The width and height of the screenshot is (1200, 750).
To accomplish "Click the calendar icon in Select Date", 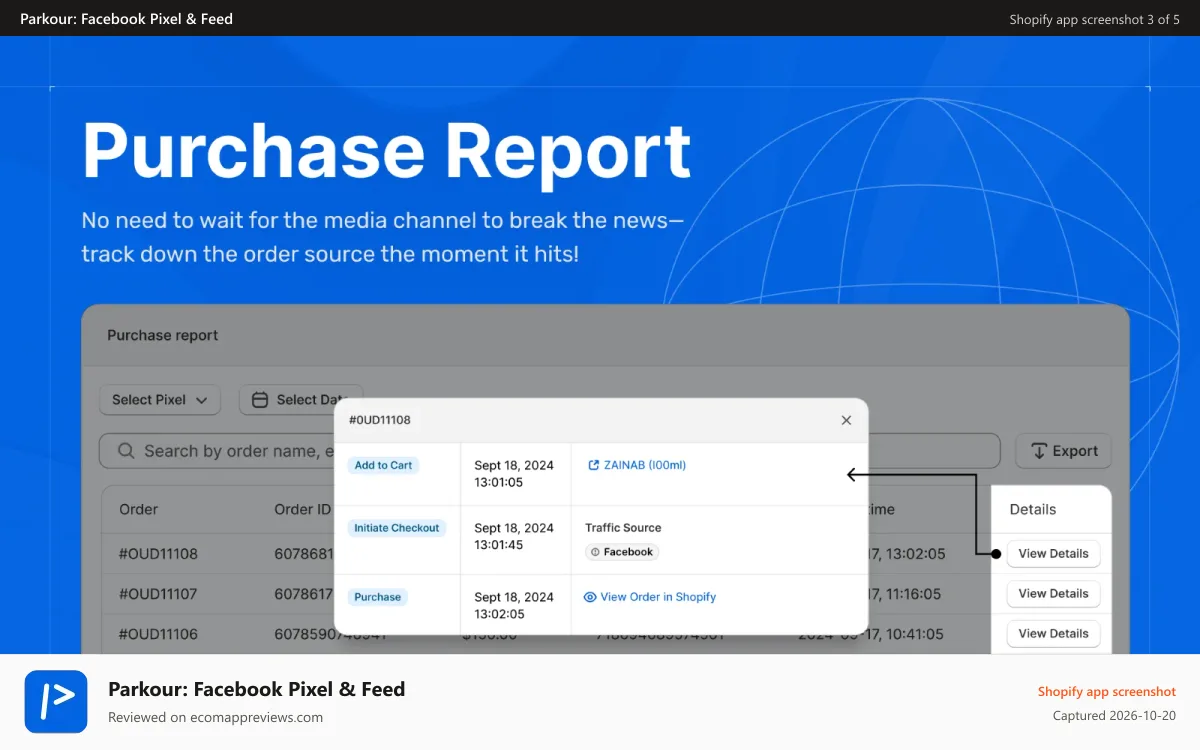I will (x=260, y=400).
